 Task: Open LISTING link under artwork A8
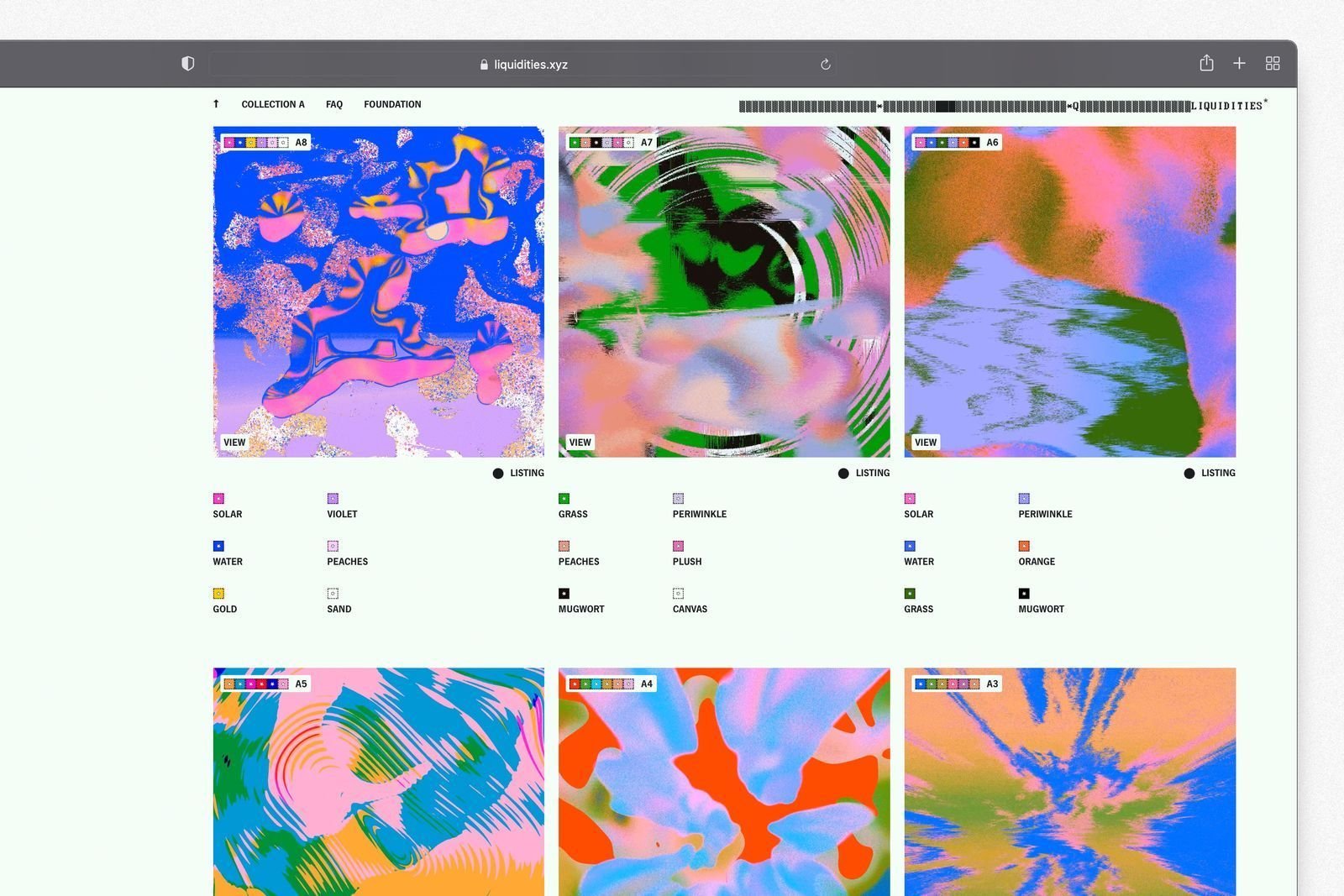[x=518, y=474]
